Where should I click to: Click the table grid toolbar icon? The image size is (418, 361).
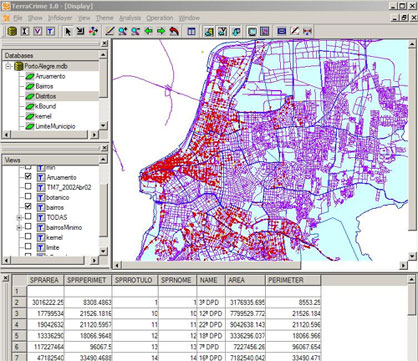click(191, 31)
